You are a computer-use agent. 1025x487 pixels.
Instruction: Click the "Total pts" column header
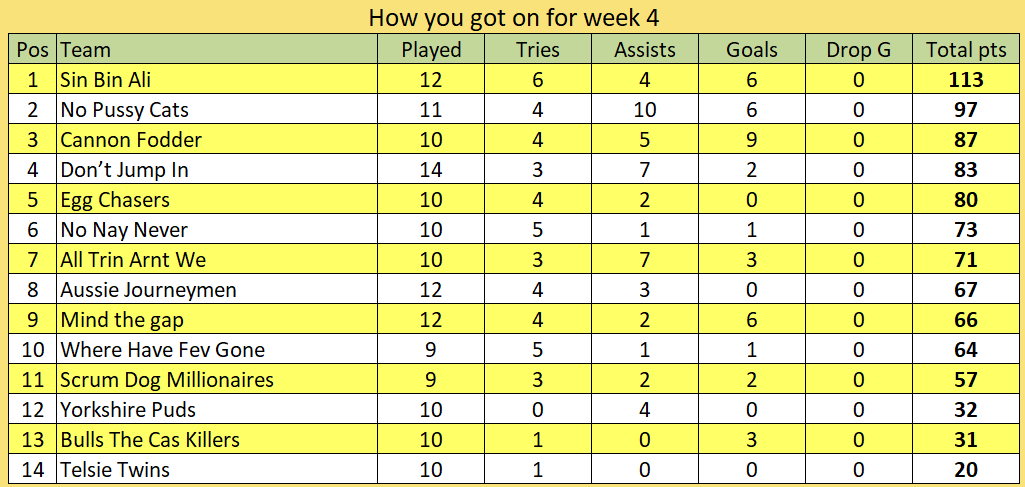[967, 50]
